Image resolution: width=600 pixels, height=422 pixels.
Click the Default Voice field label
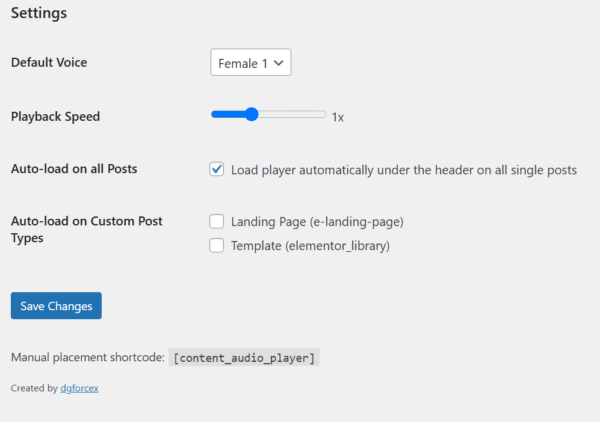pos(49,62)
